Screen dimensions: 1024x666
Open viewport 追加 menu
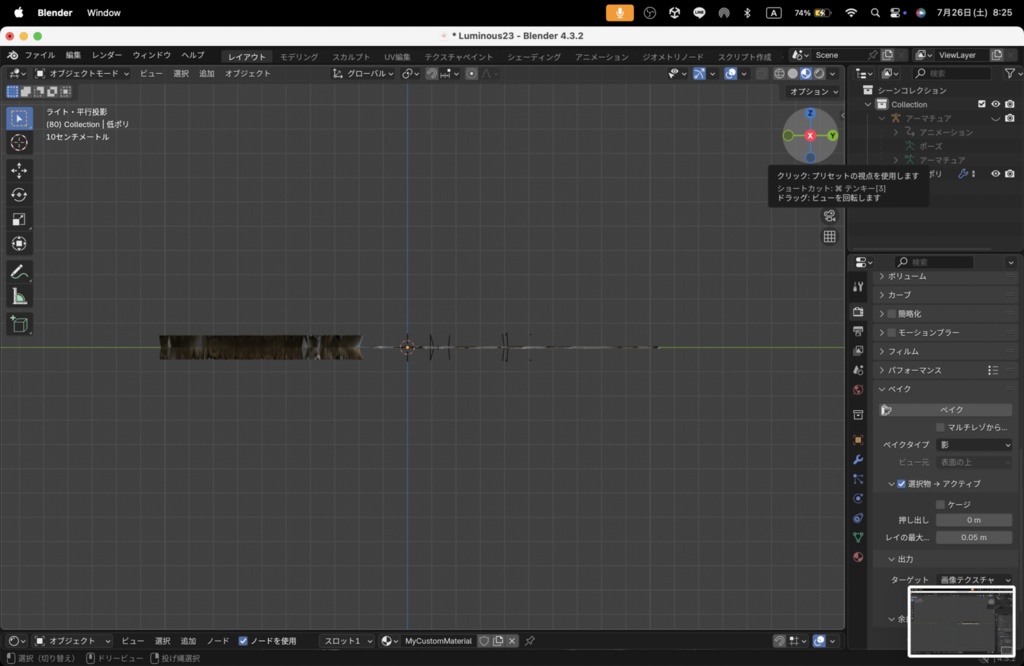tap(206, 74)
